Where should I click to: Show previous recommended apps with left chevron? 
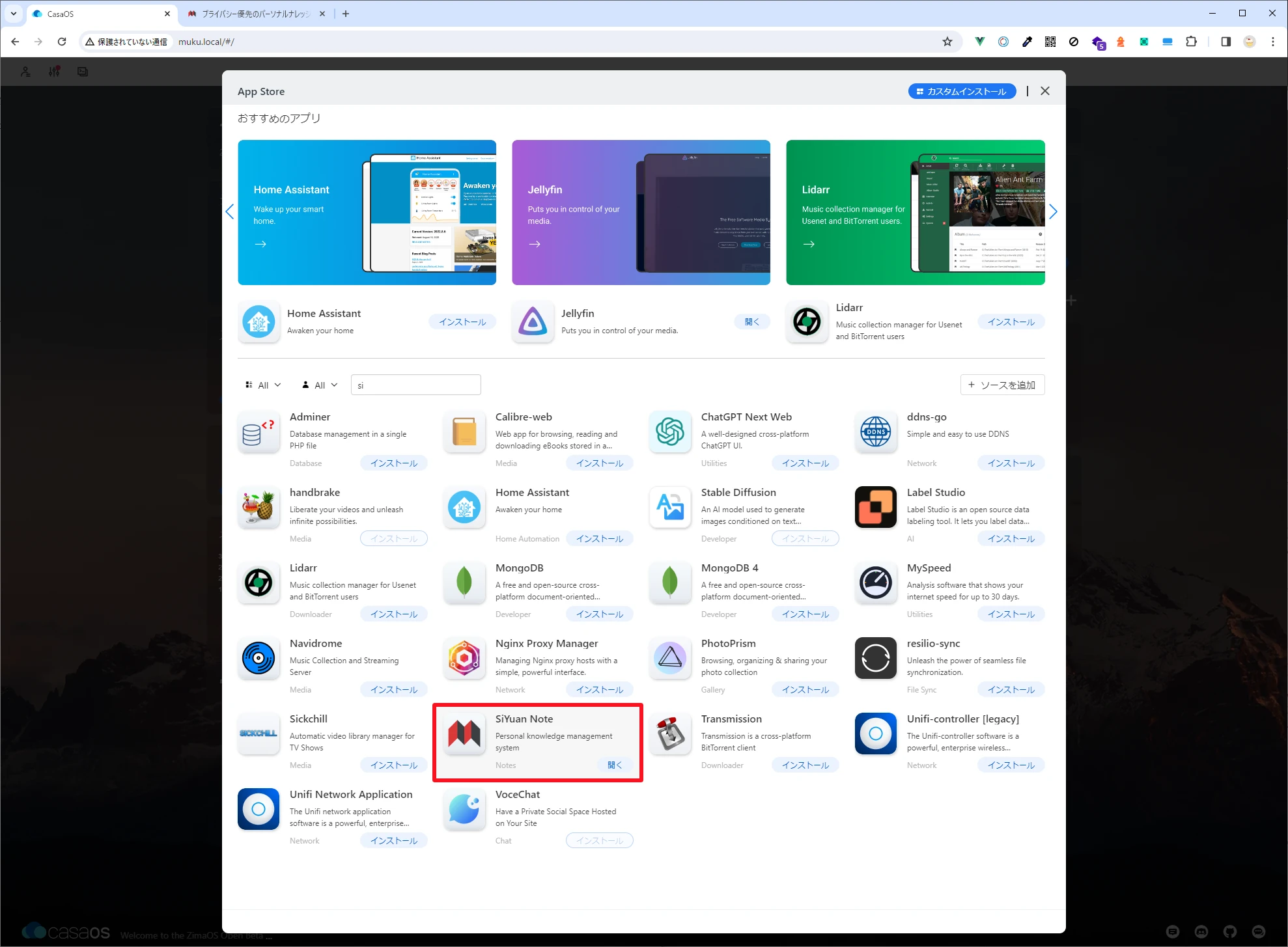pos(229,212)
